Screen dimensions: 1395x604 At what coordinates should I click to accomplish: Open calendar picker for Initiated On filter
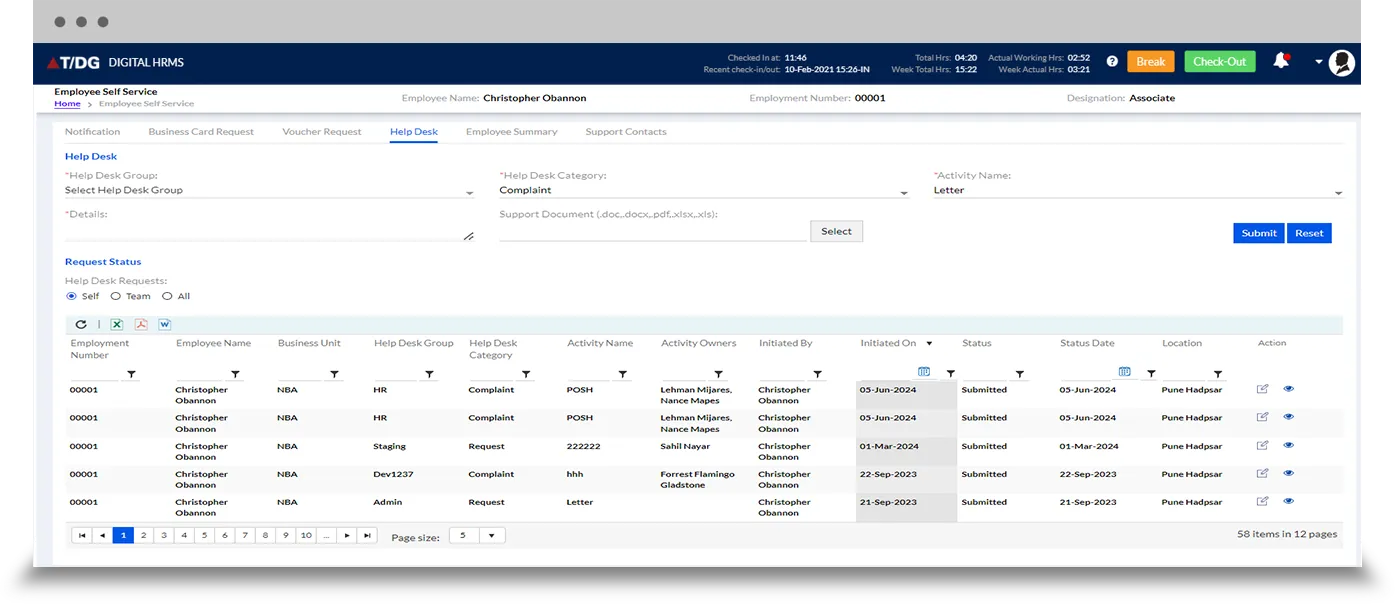click(923, 372)
